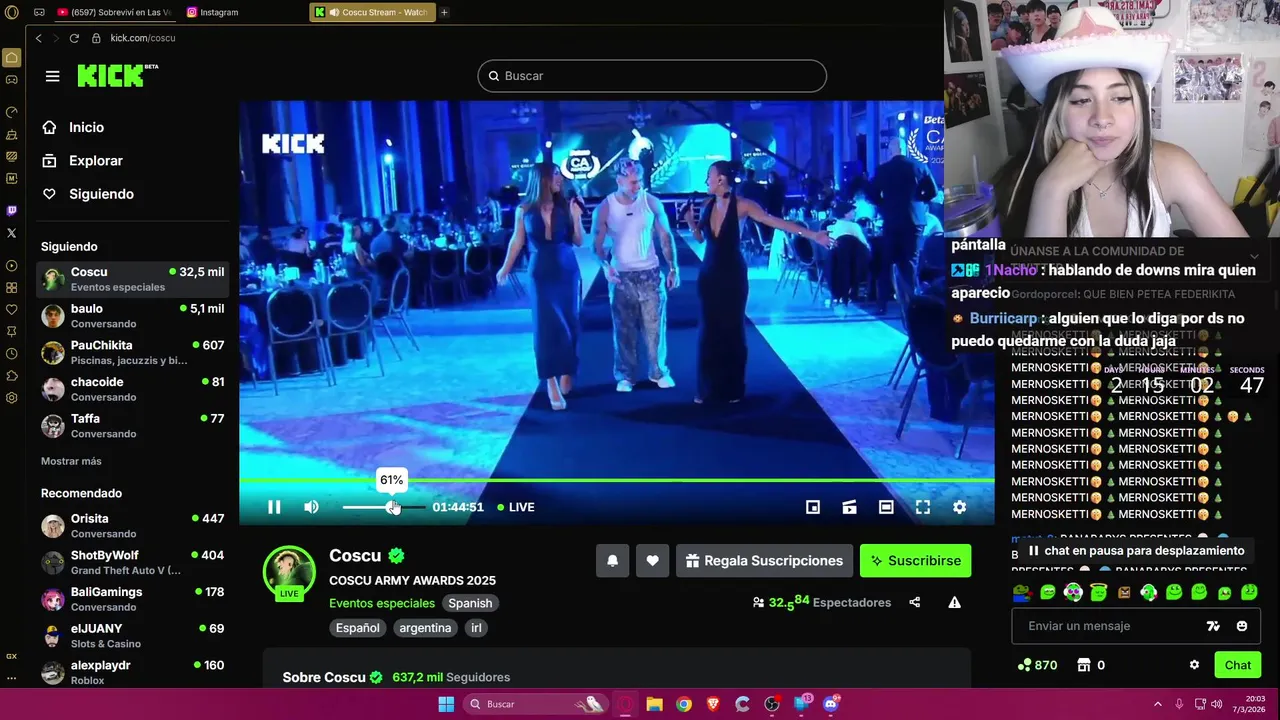This screenshot has height=720, width=1280.
Task: Open Twitch icon in Opera sidebar
Action: 11,210
